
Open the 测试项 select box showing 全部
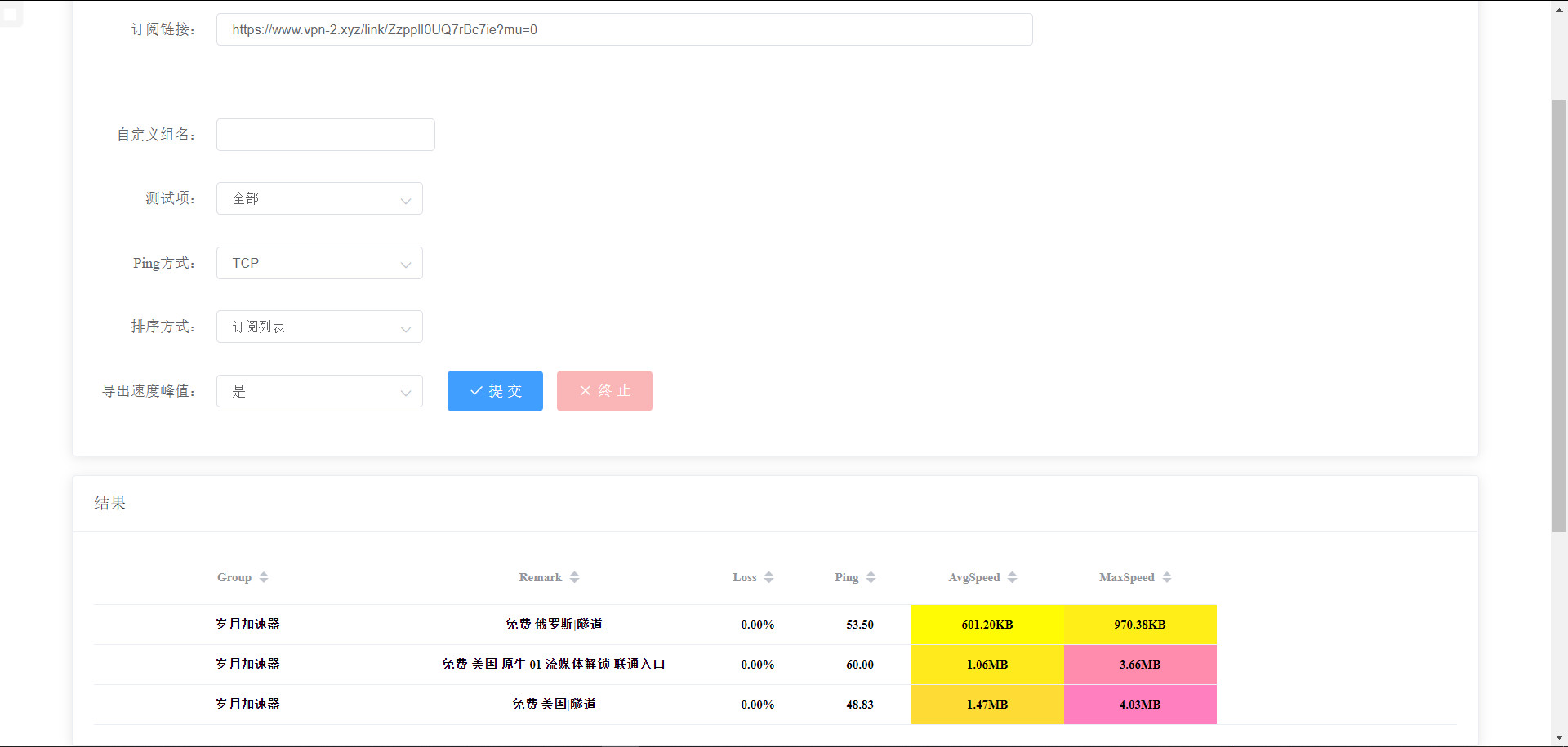319,198
